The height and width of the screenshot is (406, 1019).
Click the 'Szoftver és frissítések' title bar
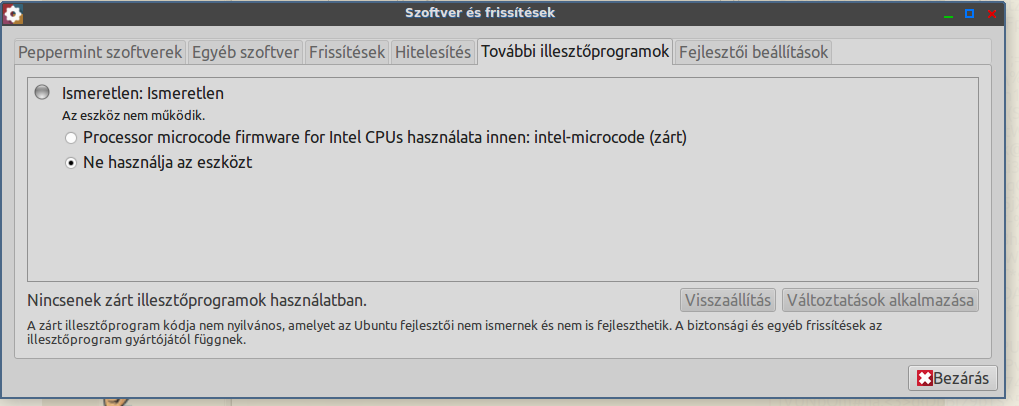pyautogui.click(x=480, y=12)
